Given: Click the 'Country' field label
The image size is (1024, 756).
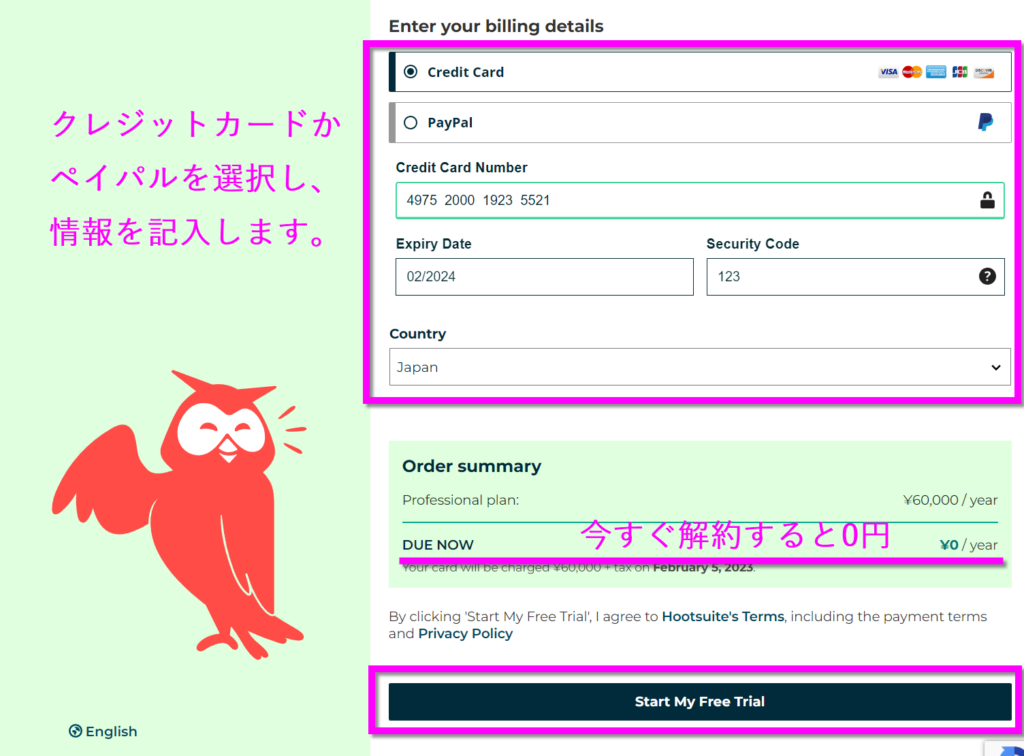Looking at the screenshot, I should click(x=417, y=334).
